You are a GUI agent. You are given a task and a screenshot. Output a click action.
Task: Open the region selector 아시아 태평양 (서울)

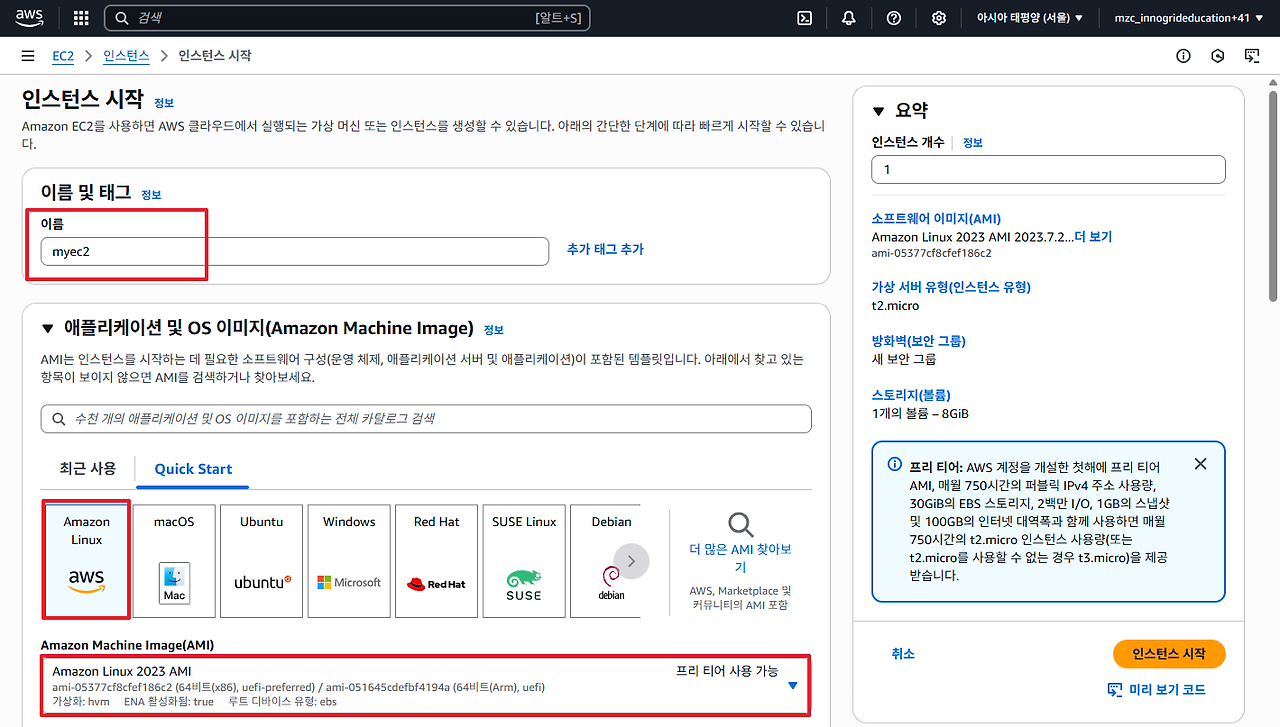[1029, 18]
